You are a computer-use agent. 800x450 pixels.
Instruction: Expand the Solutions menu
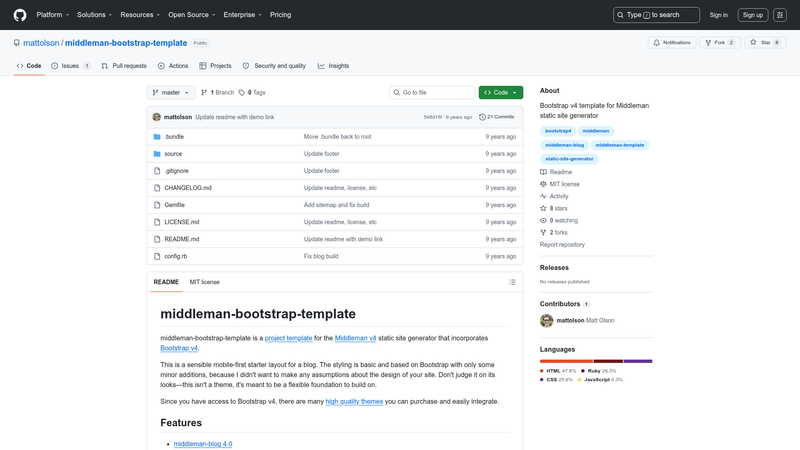point(94,15)
